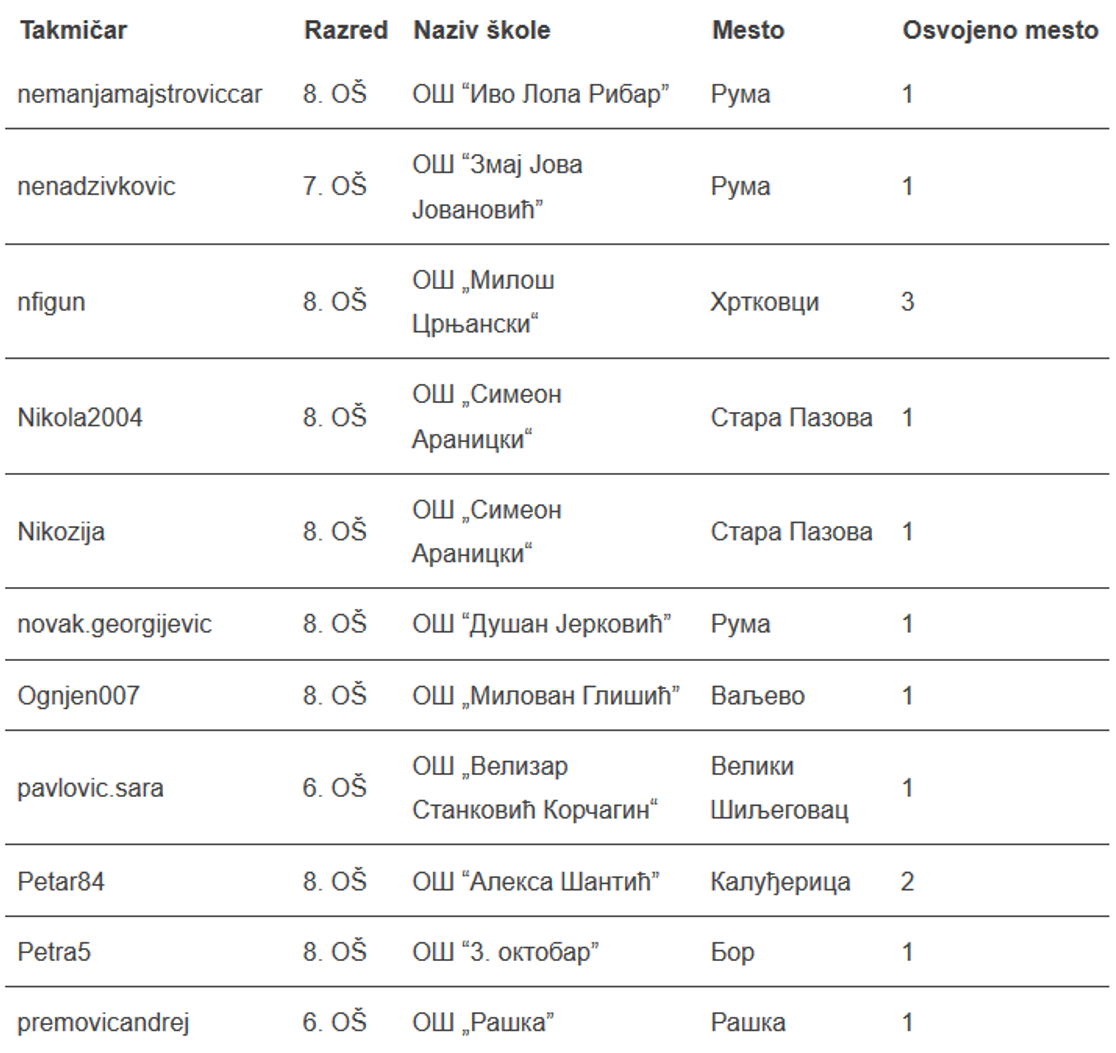
Task: Click the Petar84 competitor name
Action: tap(62, 882)
